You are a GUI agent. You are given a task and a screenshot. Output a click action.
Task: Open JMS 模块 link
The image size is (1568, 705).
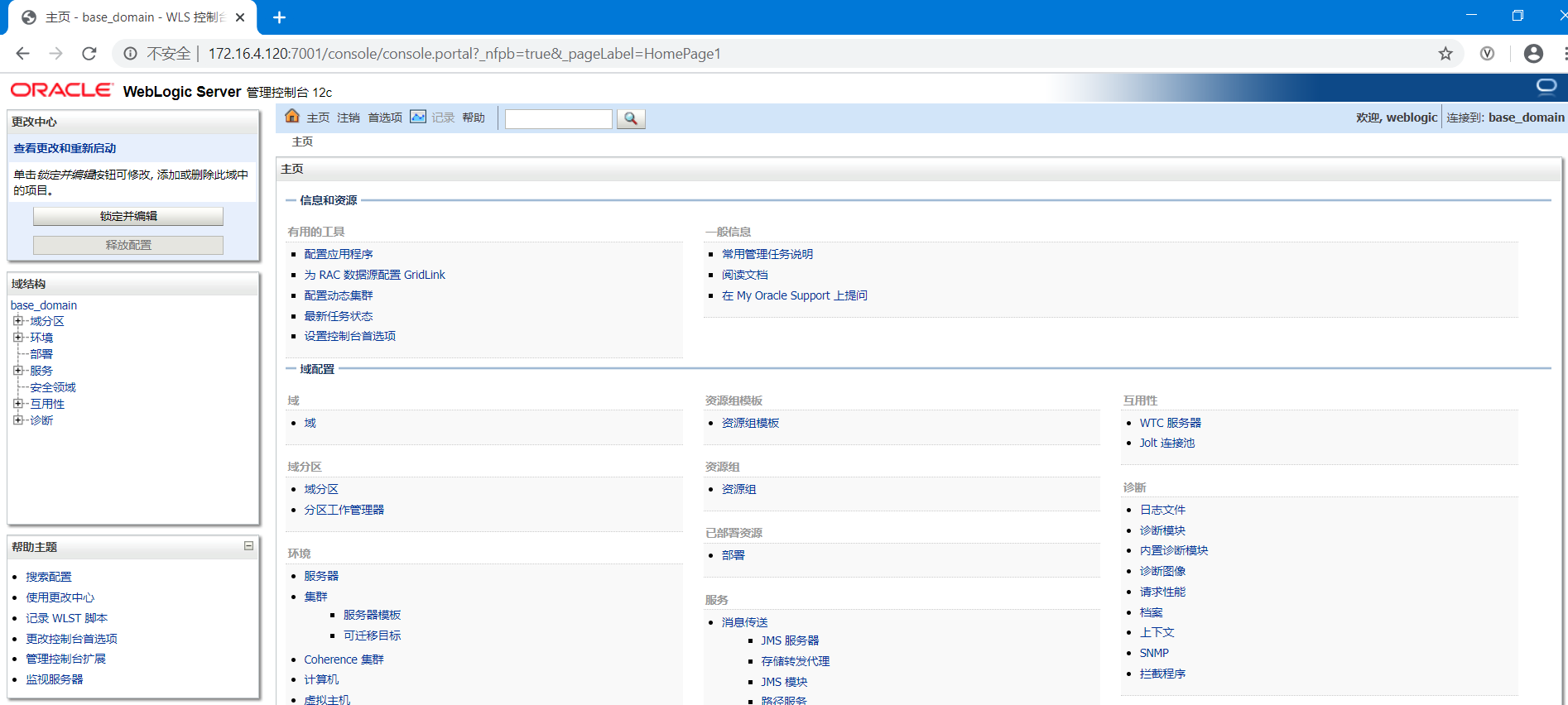(785, 682)
